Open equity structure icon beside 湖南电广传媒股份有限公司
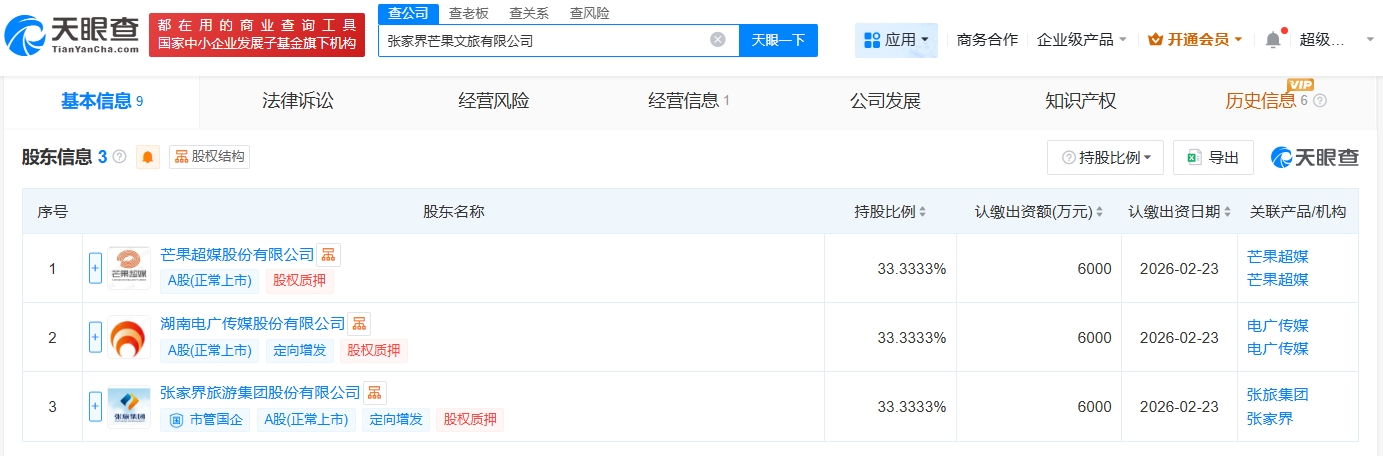1383x456 pixels. [359, 324]
